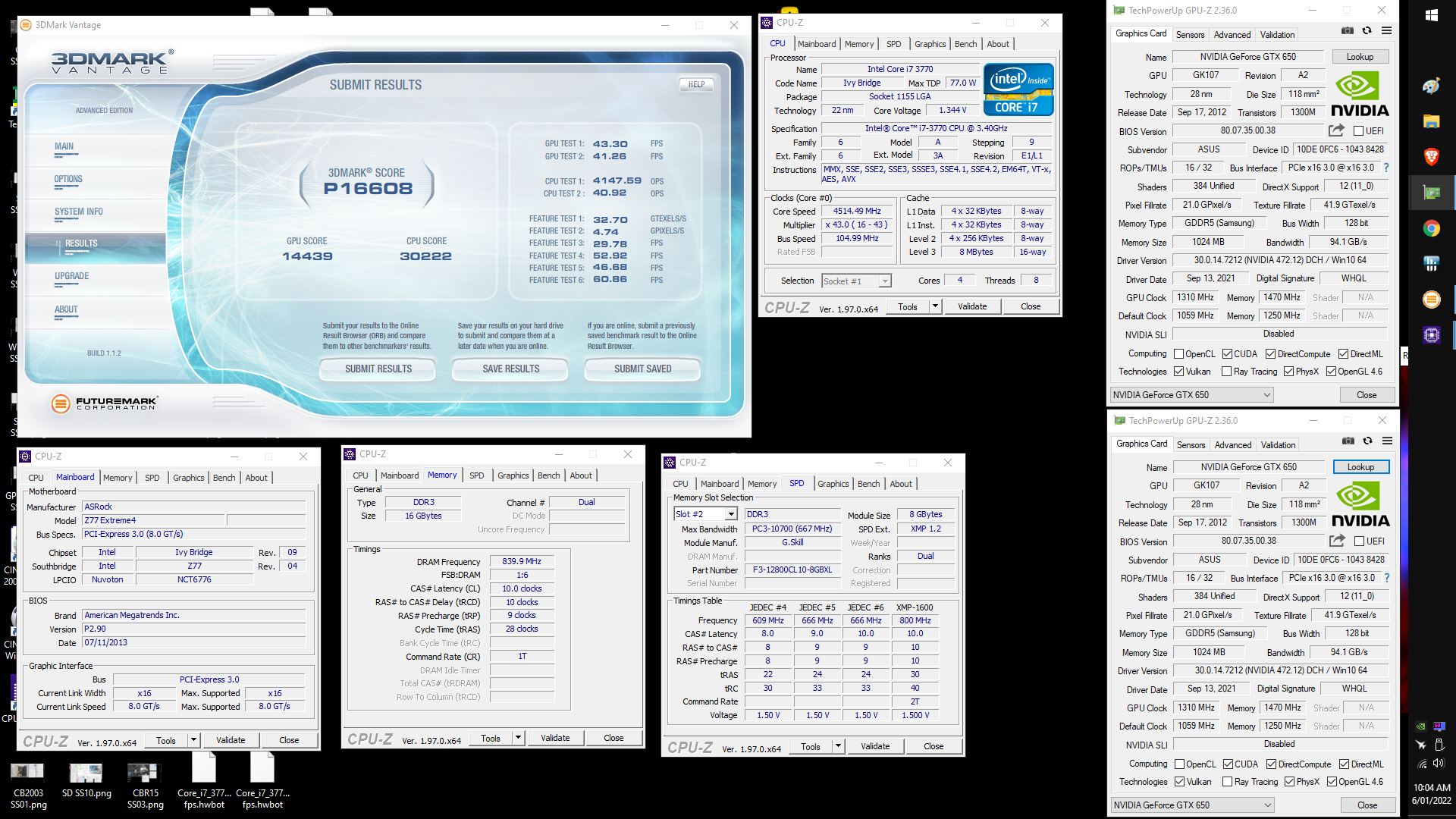Click refresh icon in top GPU-Z window
The height and width of the screenshot is (819, 1456).
point(1367,31)
